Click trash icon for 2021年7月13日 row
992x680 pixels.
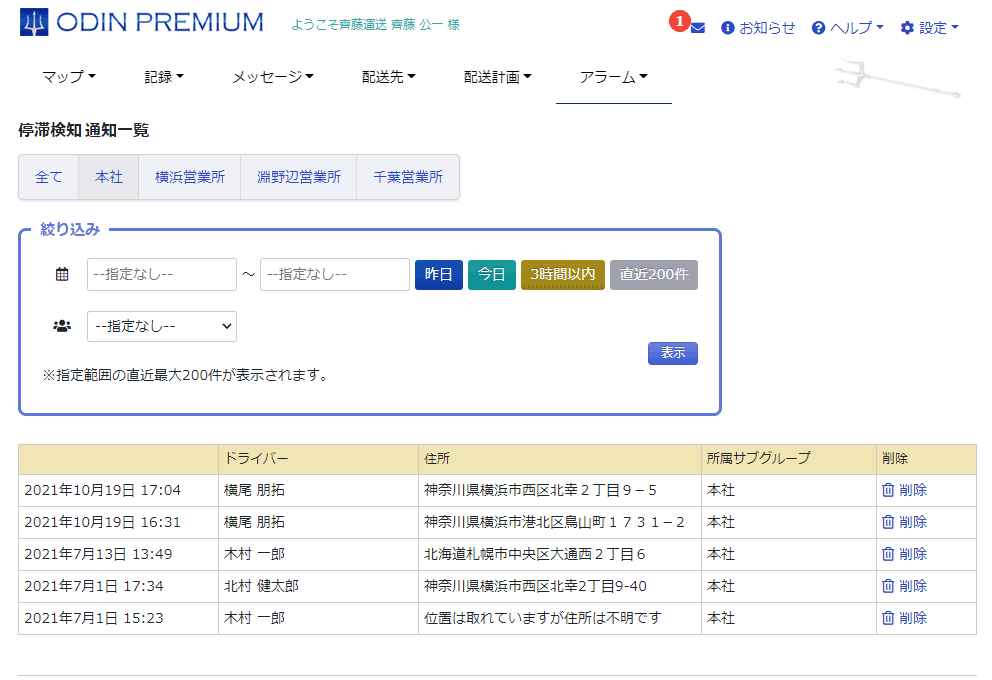coord(888,554)
